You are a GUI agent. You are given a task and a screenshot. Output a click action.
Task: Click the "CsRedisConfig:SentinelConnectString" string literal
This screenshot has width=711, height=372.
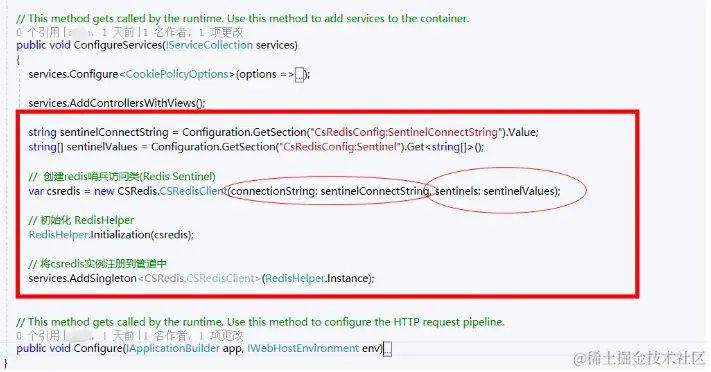coord(406,132)
